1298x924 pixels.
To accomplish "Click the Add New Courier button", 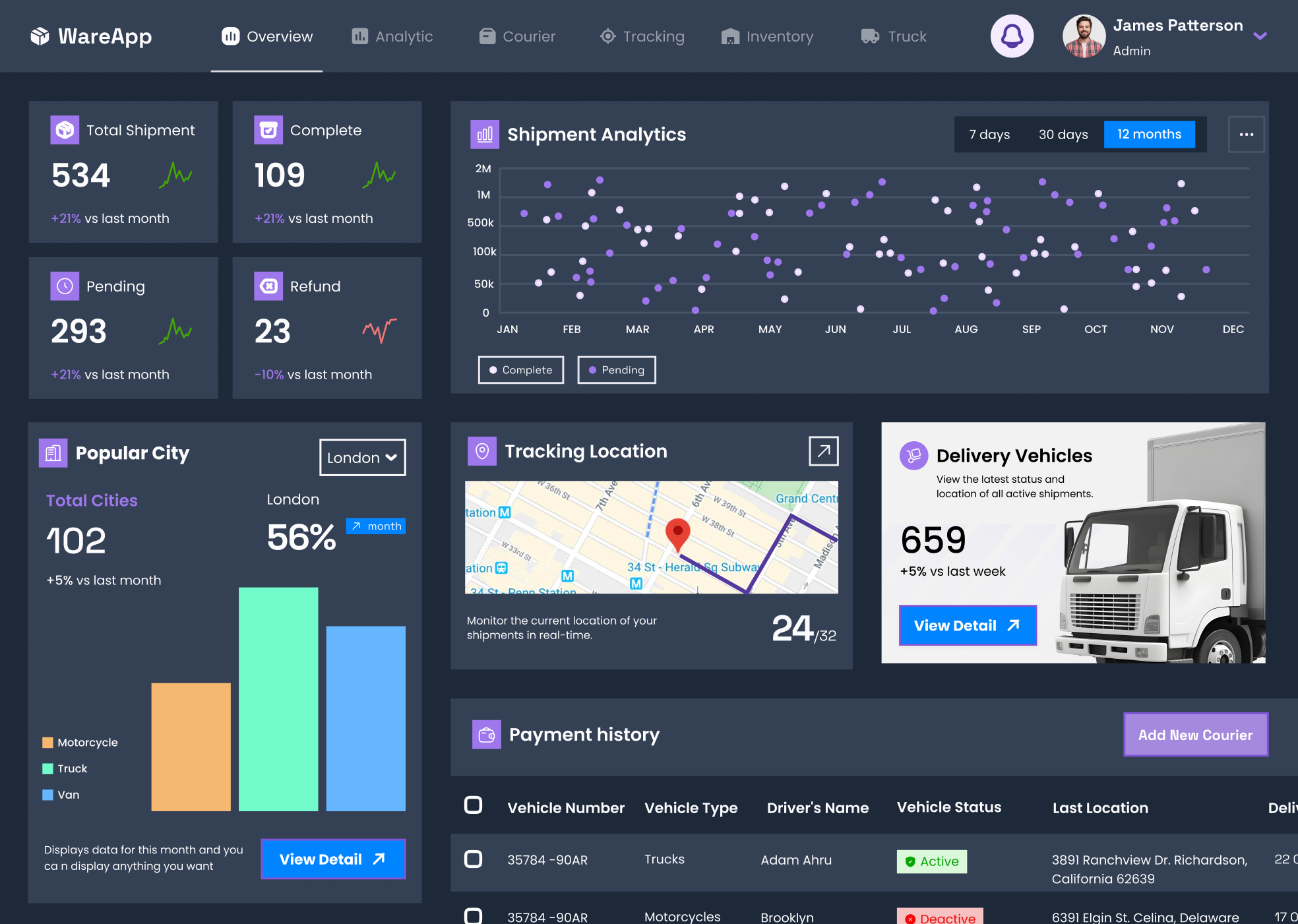I will (x=1195, y=735).
